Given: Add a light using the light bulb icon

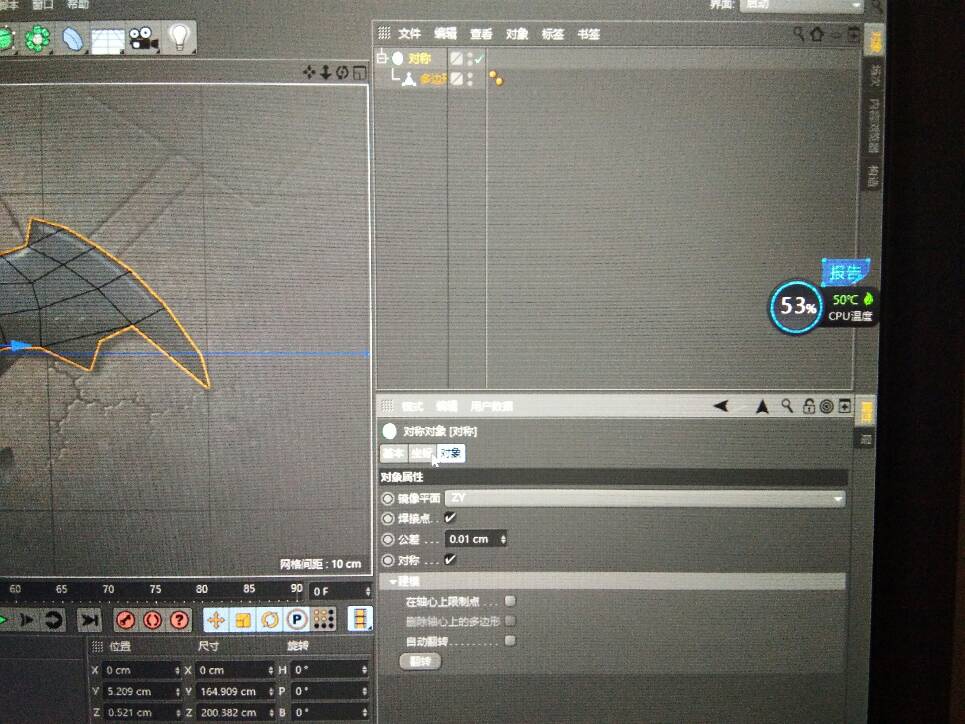Looking at the screenshot, I should pos(178,37).
